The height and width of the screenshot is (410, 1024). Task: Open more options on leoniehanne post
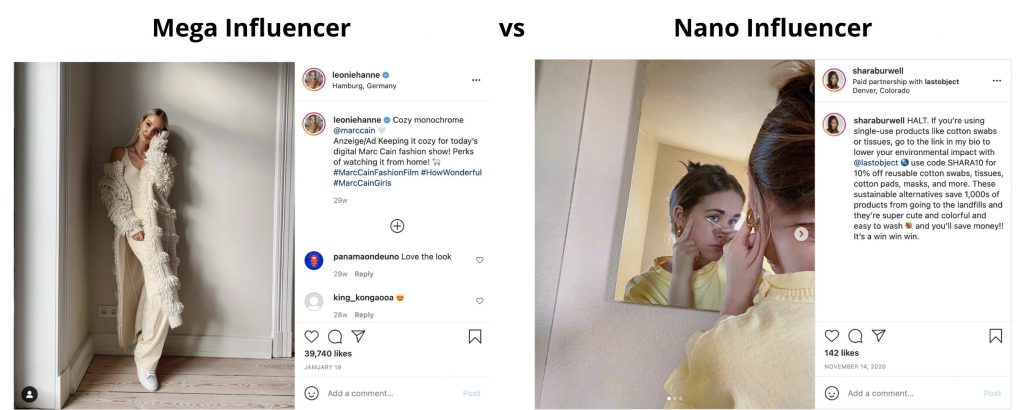point(476,80)
